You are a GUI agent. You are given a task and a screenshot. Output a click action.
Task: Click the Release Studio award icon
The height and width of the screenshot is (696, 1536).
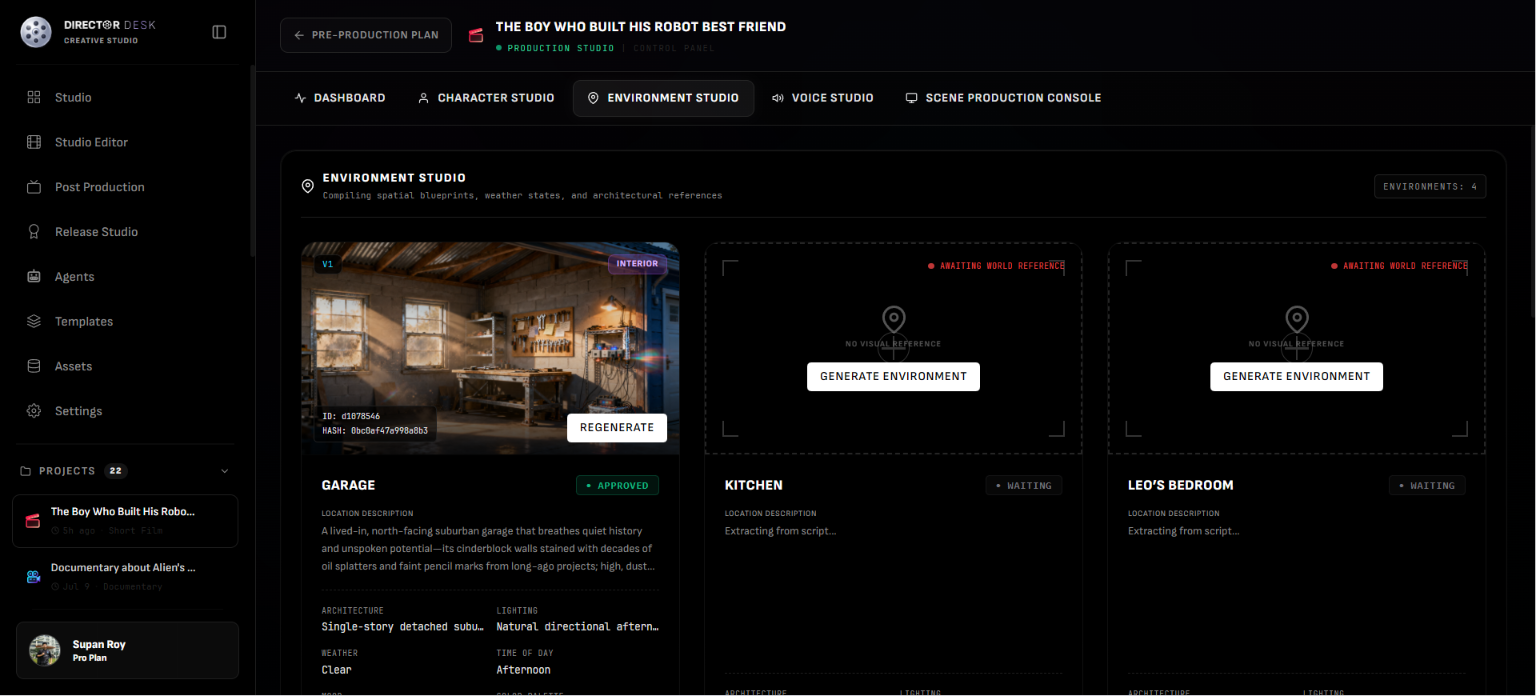pos(34,232)
